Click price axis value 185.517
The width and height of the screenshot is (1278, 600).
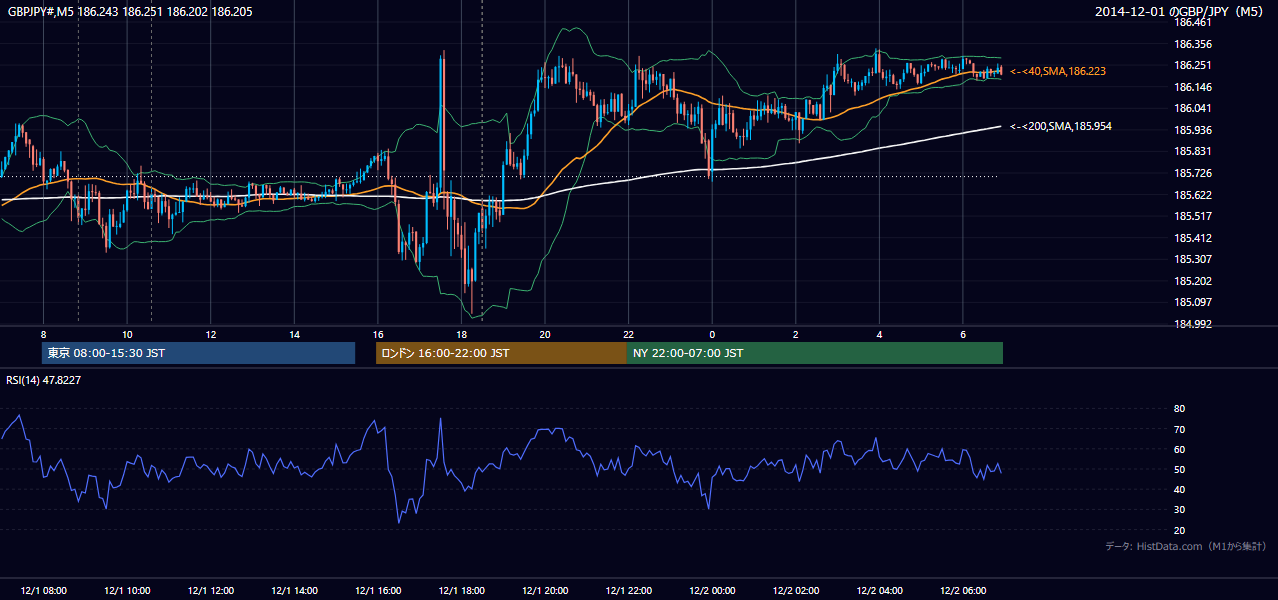pos(1194,216)
